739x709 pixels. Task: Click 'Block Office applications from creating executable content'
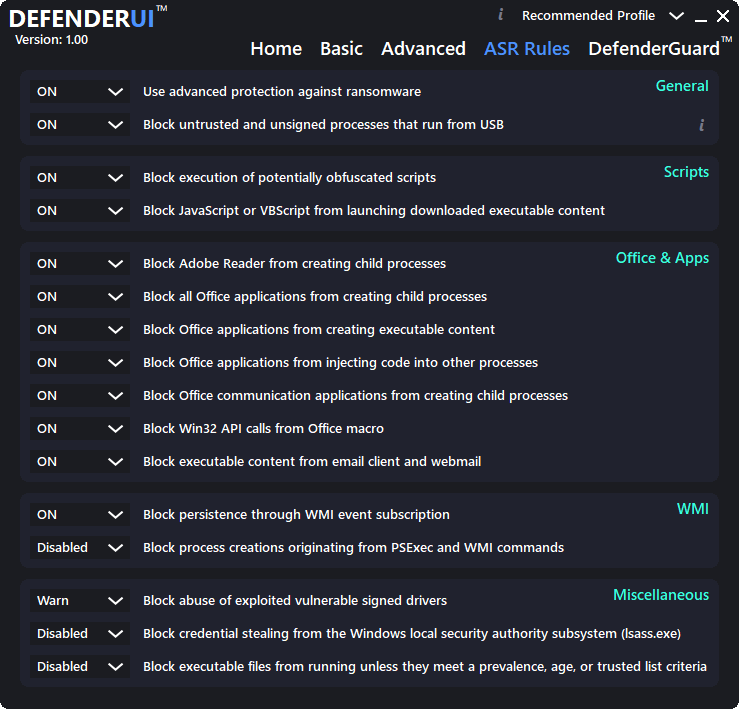pyautogui.click(x=319, y=330)
